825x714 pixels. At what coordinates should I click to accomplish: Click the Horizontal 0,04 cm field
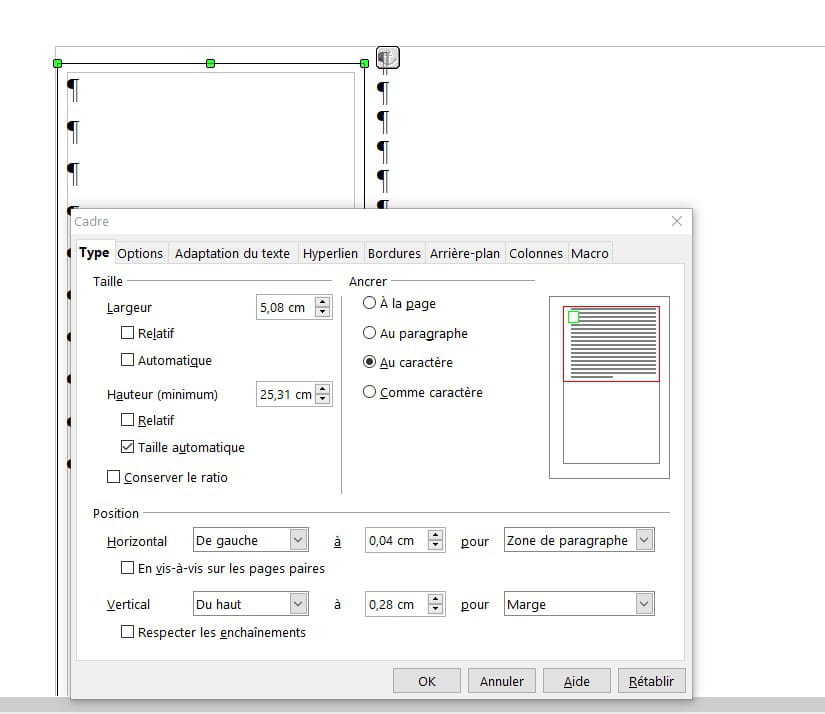pos(396,540)
